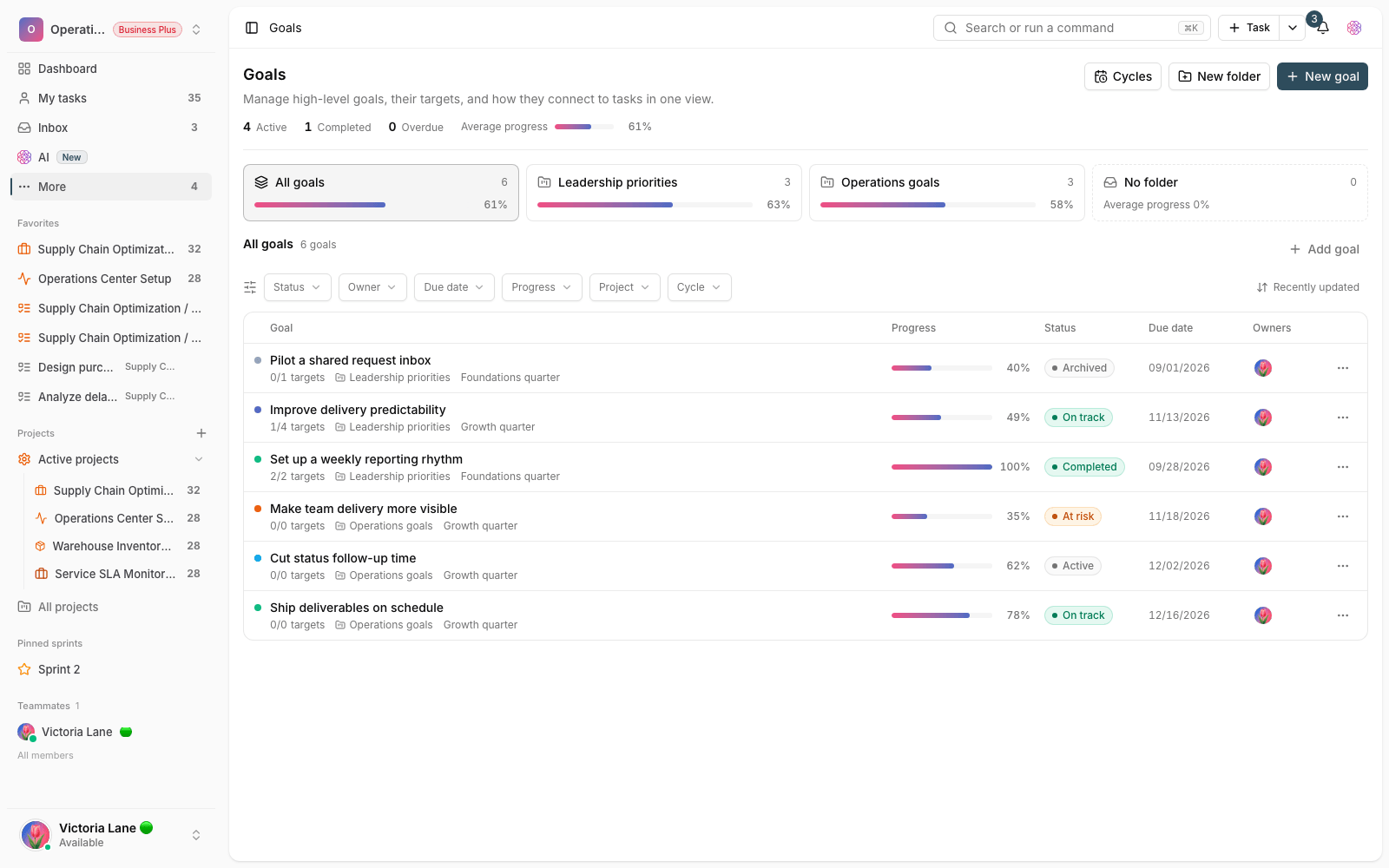Open the Project filter dropdown
Image resolution: width=1389 pixels, height=868 pixels.
tap(625, 287)
